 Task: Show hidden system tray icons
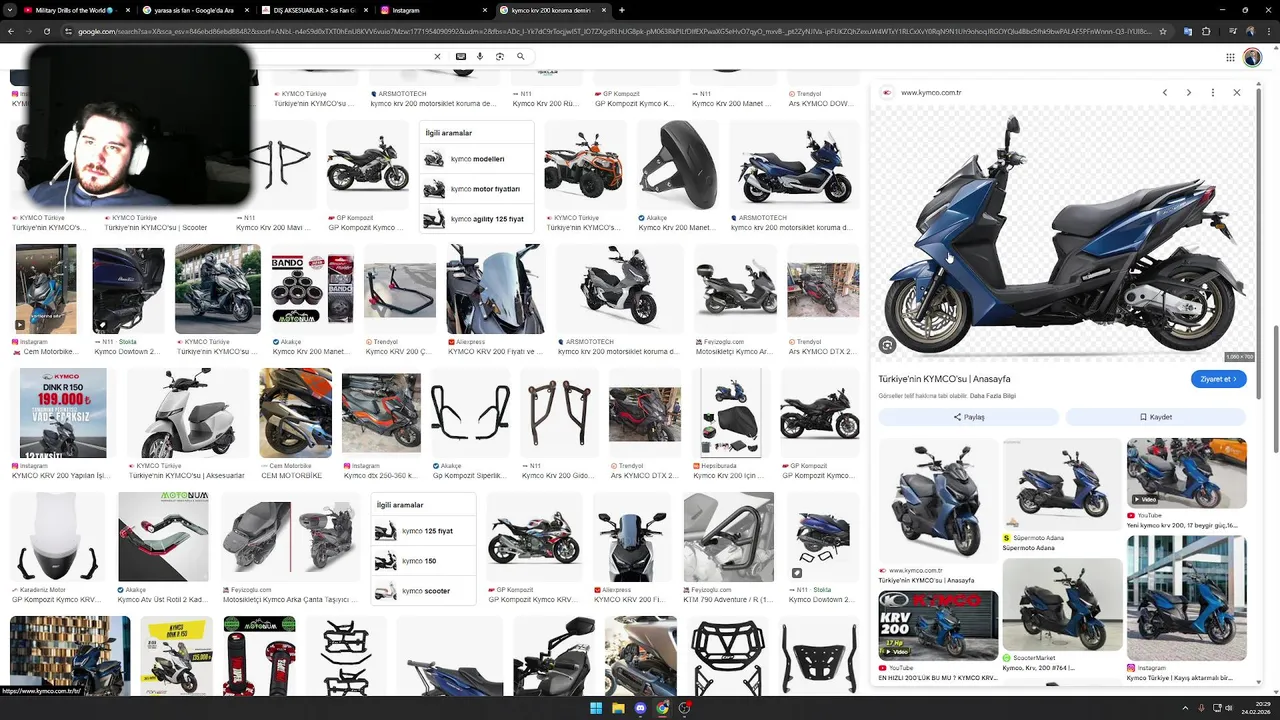1183,708
